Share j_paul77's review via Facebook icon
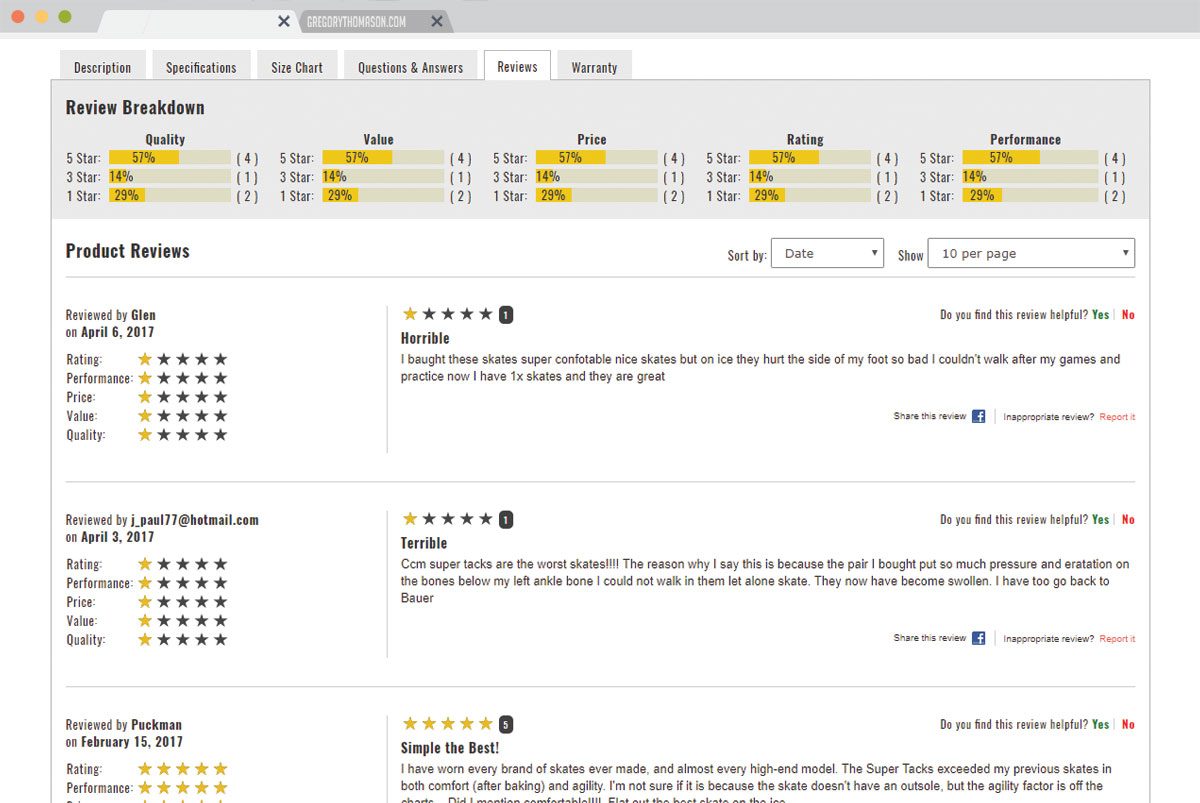 point(979,638)
